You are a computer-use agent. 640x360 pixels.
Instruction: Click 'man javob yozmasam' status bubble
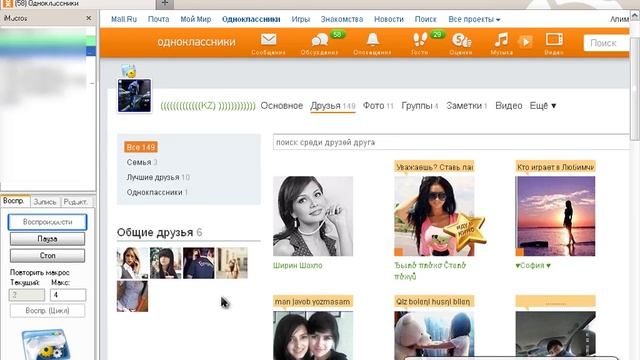[313, 302]
